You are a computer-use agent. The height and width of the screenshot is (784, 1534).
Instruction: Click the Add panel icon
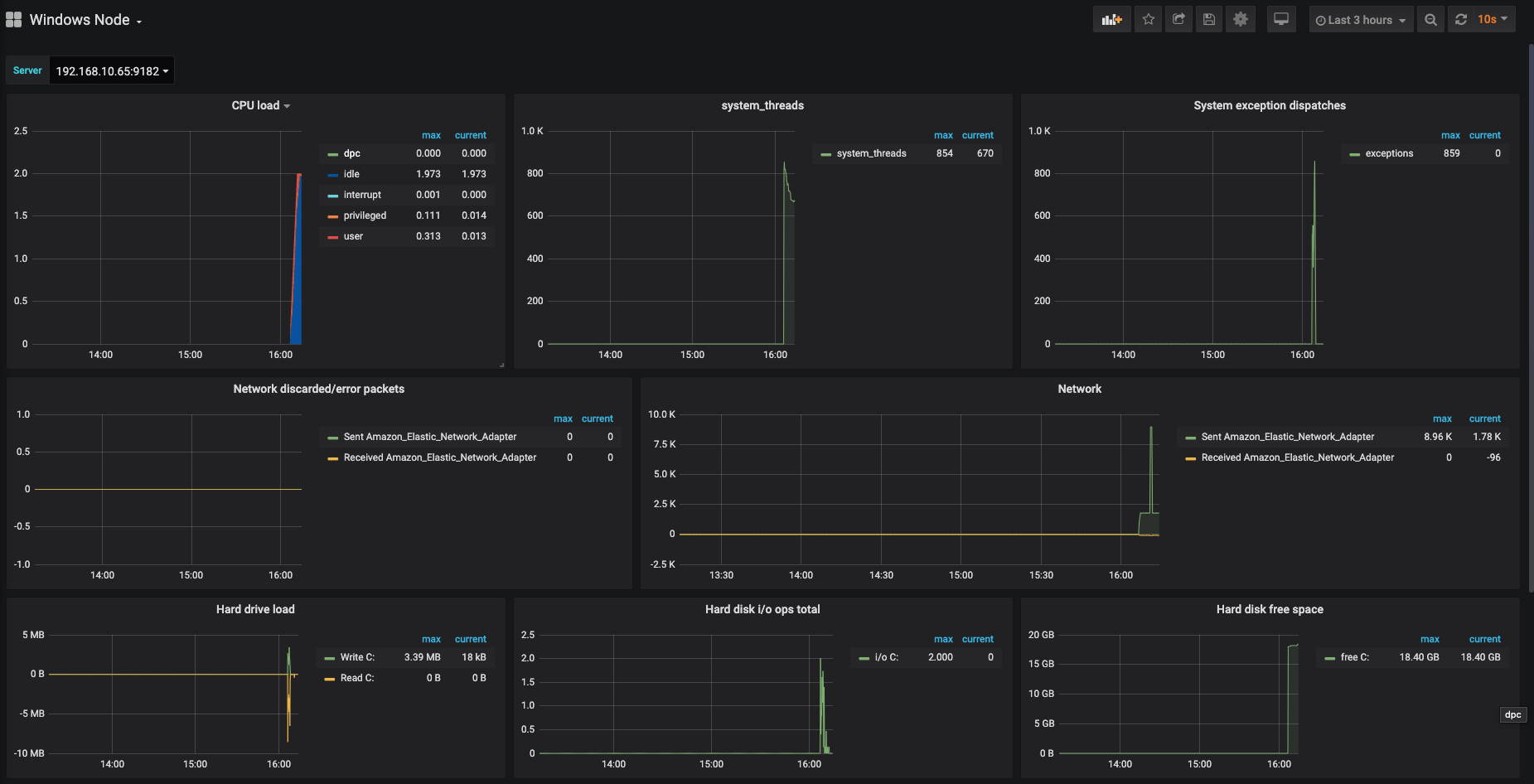pyautogui.click(x=1112, y=19)
